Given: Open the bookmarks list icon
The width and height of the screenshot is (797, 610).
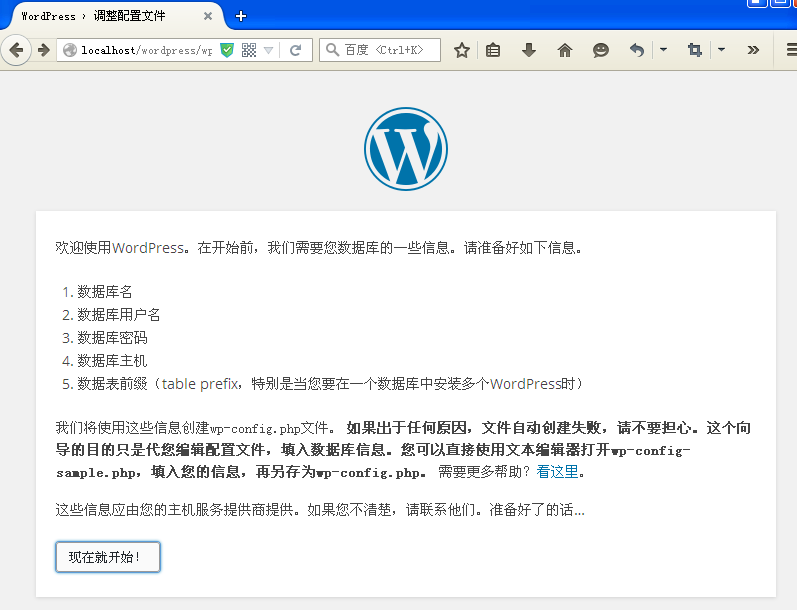Looking at the screenshot, I should pyautogui.click(x=493, y=50).
